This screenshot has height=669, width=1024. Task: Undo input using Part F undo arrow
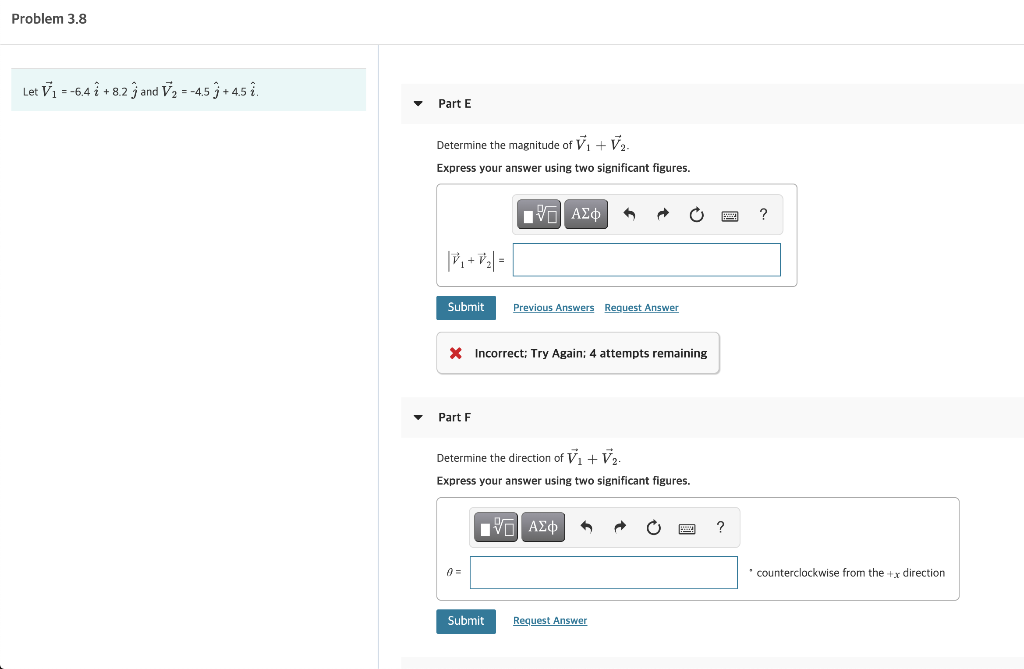click(587, 527)
